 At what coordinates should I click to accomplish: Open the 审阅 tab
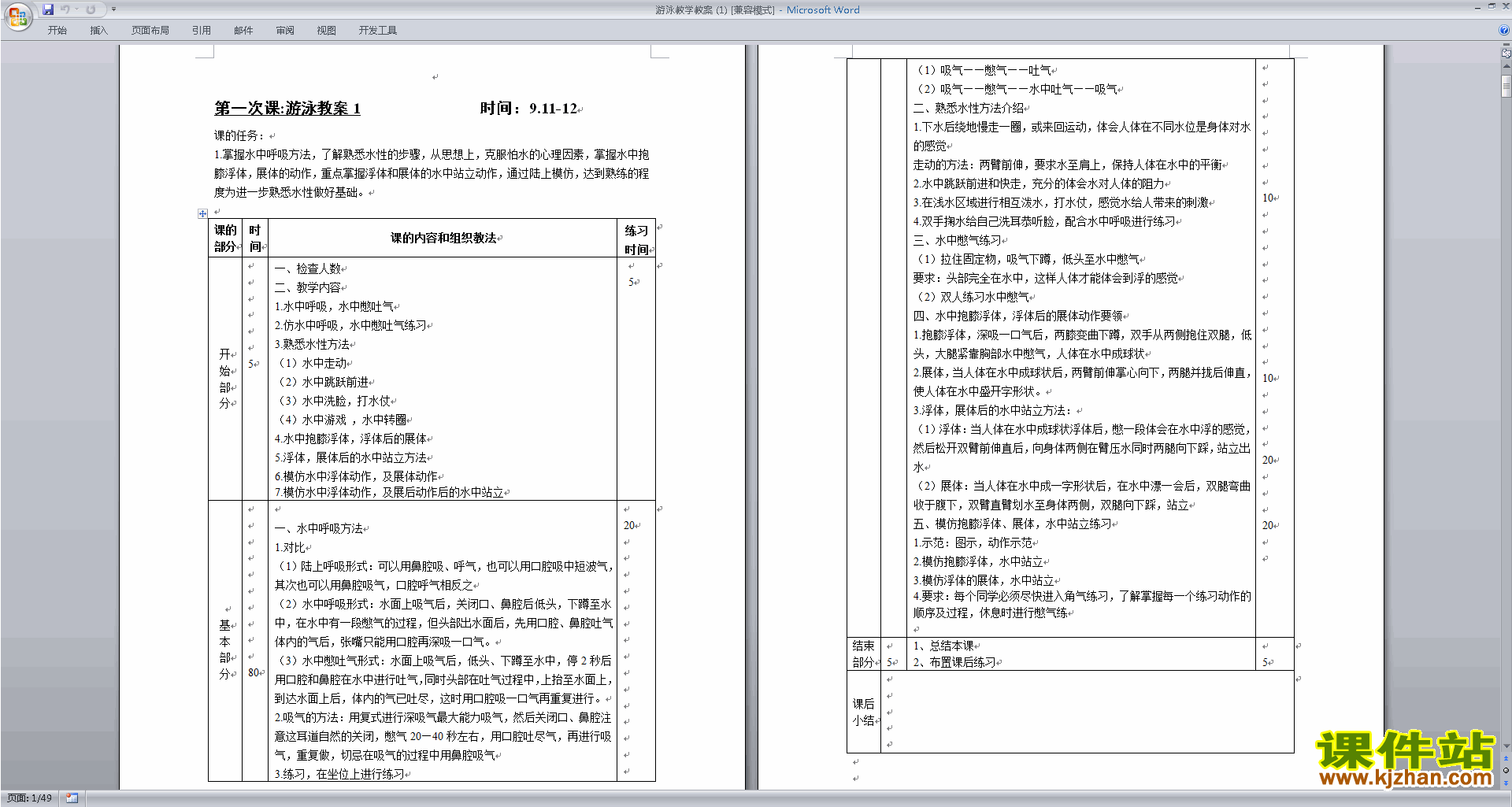click(285, 31)
